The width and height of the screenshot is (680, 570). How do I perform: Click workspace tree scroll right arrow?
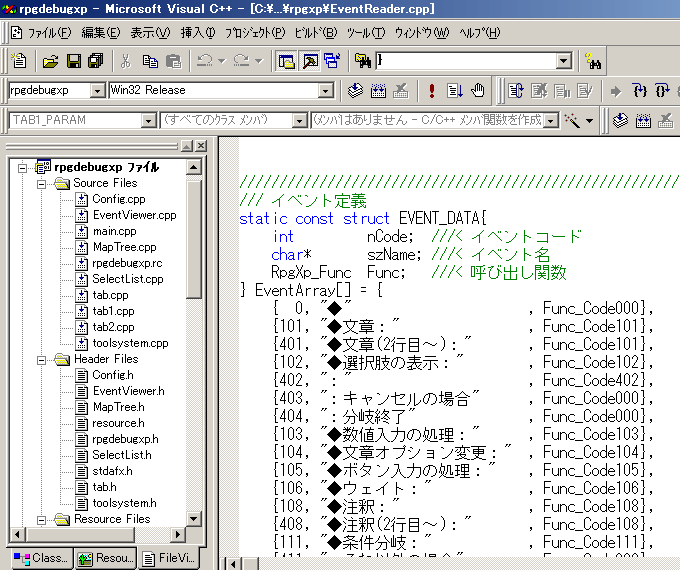[178, 534]
